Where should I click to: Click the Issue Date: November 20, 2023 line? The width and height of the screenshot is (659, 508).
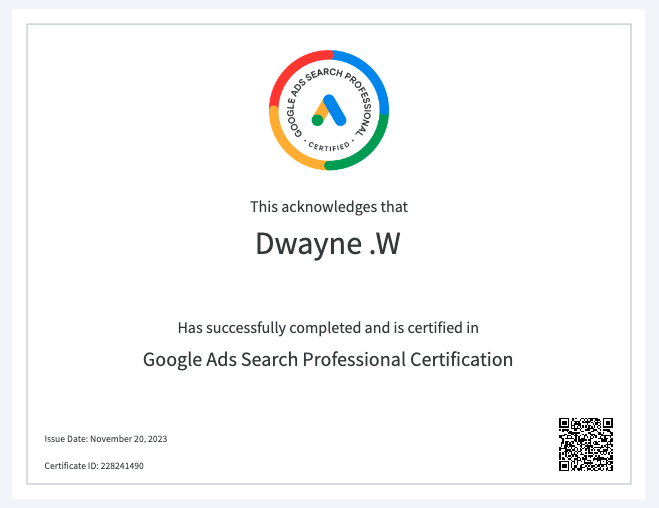click(x=105, y=439)
